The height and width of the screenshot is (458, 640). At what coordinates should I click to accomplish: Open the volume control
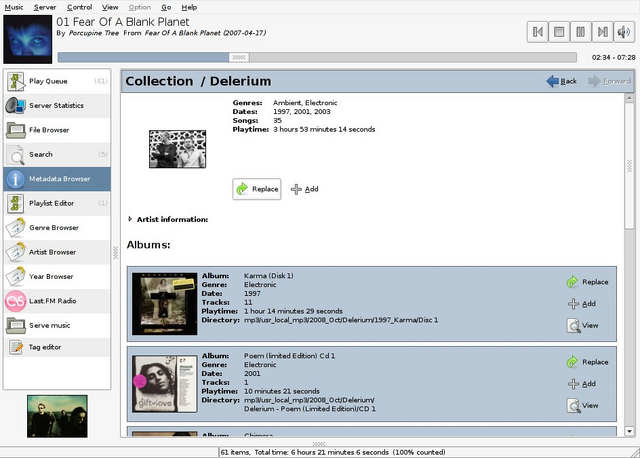tap(624, 32)
